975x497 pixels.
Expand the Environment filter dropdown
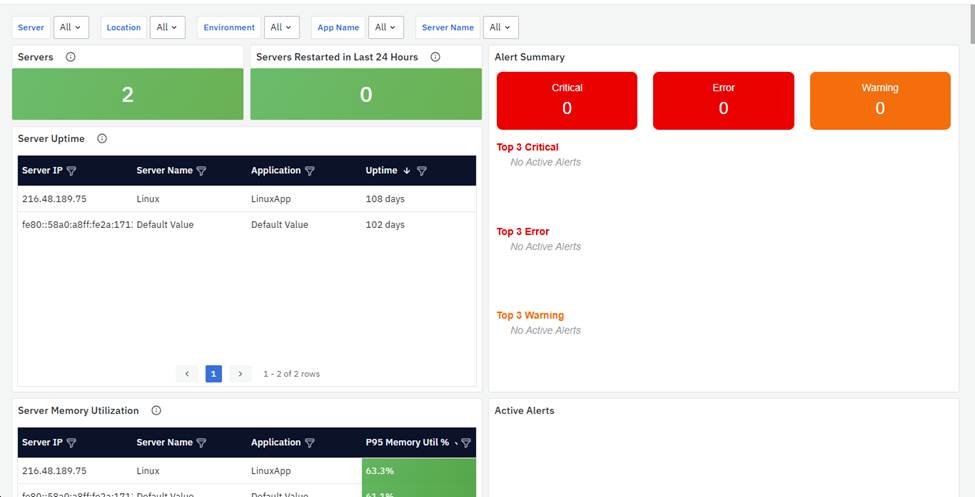point(281,27)
